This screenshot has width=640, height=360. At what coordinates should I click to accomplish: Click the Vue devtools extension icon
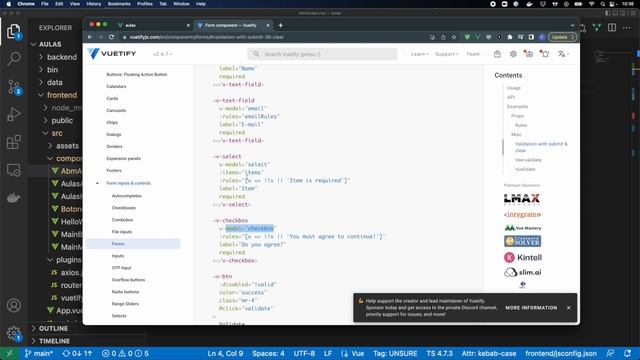click(478, 37)
